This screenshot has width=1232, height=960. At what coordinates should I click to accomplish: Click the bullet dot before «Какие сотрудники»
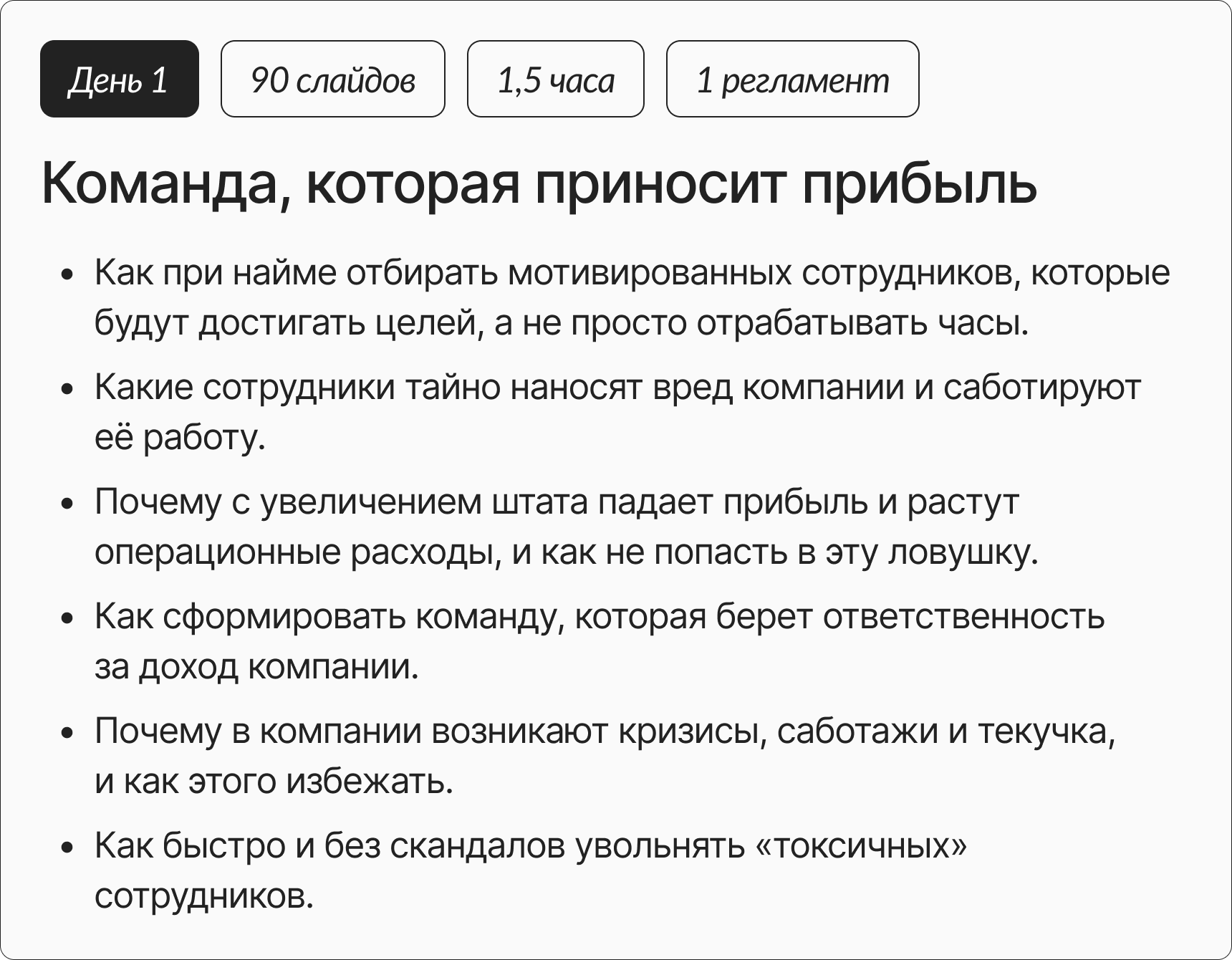68,390
